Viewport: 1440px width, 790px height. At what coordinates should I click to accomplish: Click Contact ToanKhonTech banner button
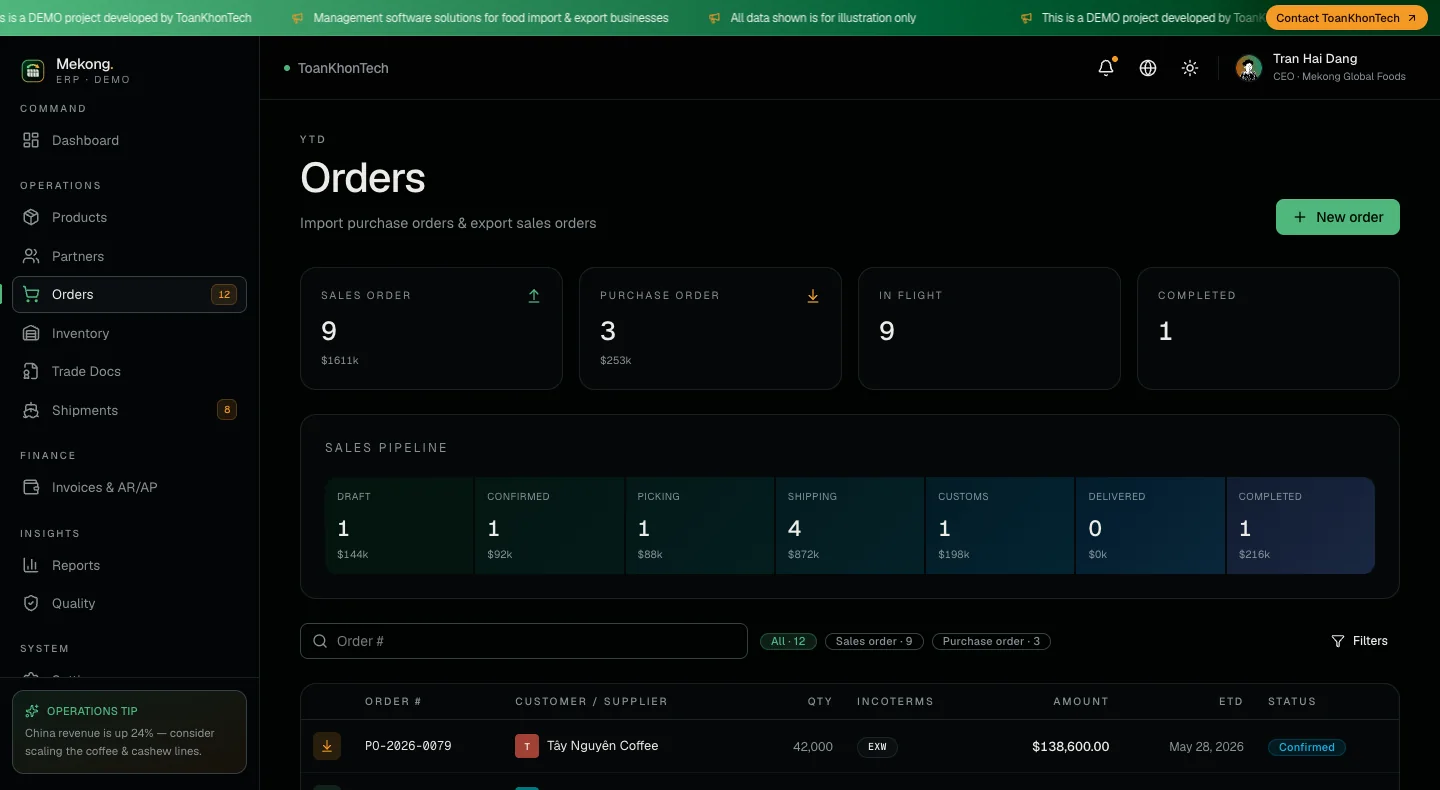(x=1346, y=18)
